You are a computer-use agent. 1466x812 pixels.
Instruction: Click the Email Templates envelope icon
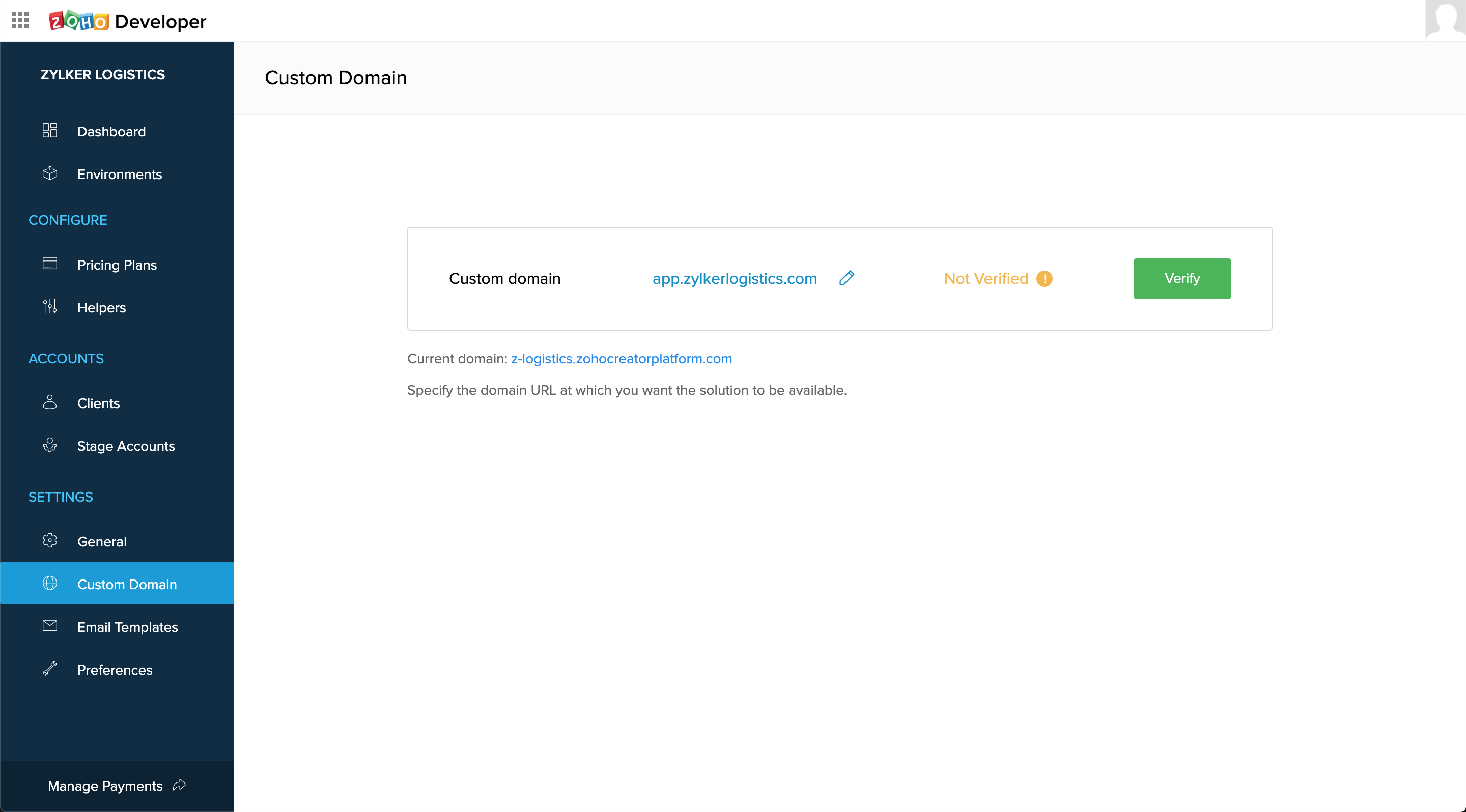pyautogui.click(x=50, y=626)
